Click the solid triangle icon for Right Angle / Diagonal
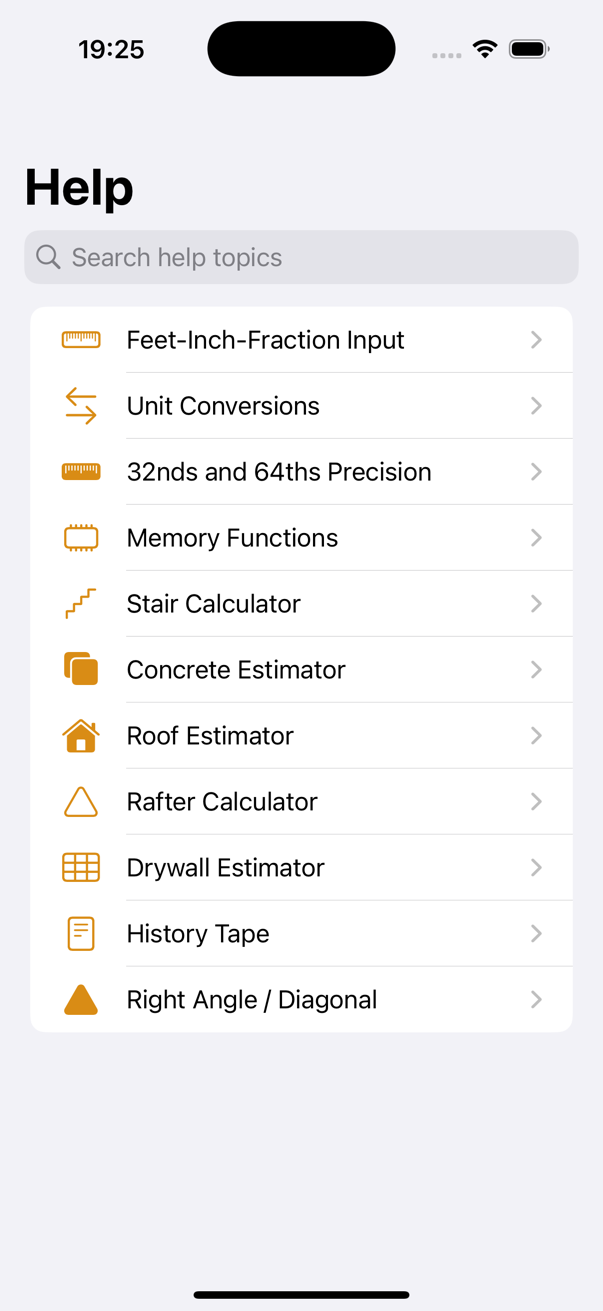 (x=81, y=999)
